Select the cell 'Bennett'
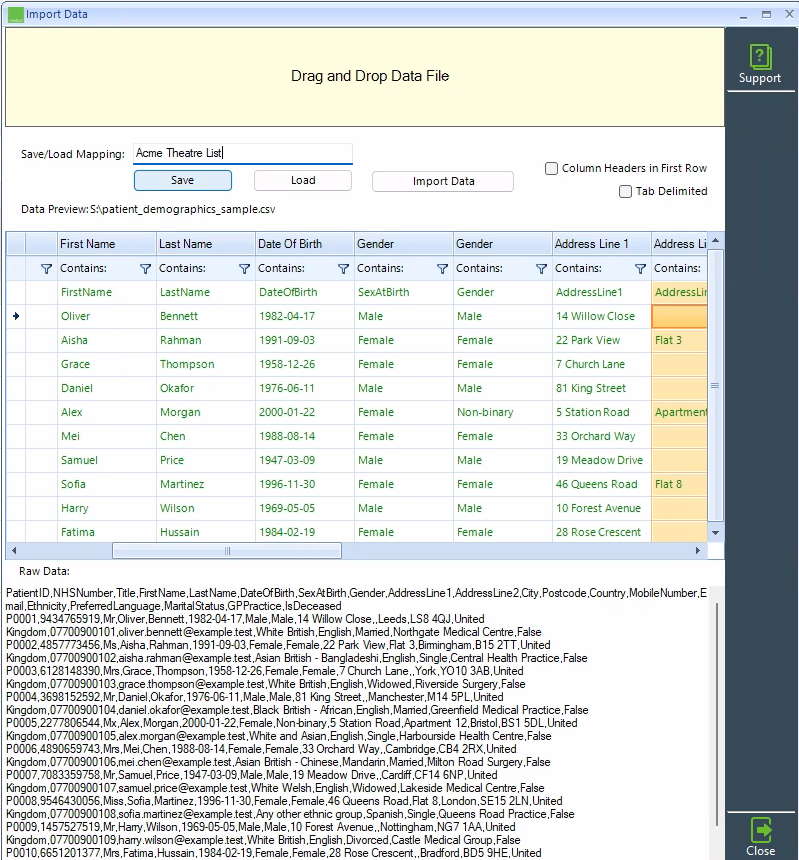 206,316
